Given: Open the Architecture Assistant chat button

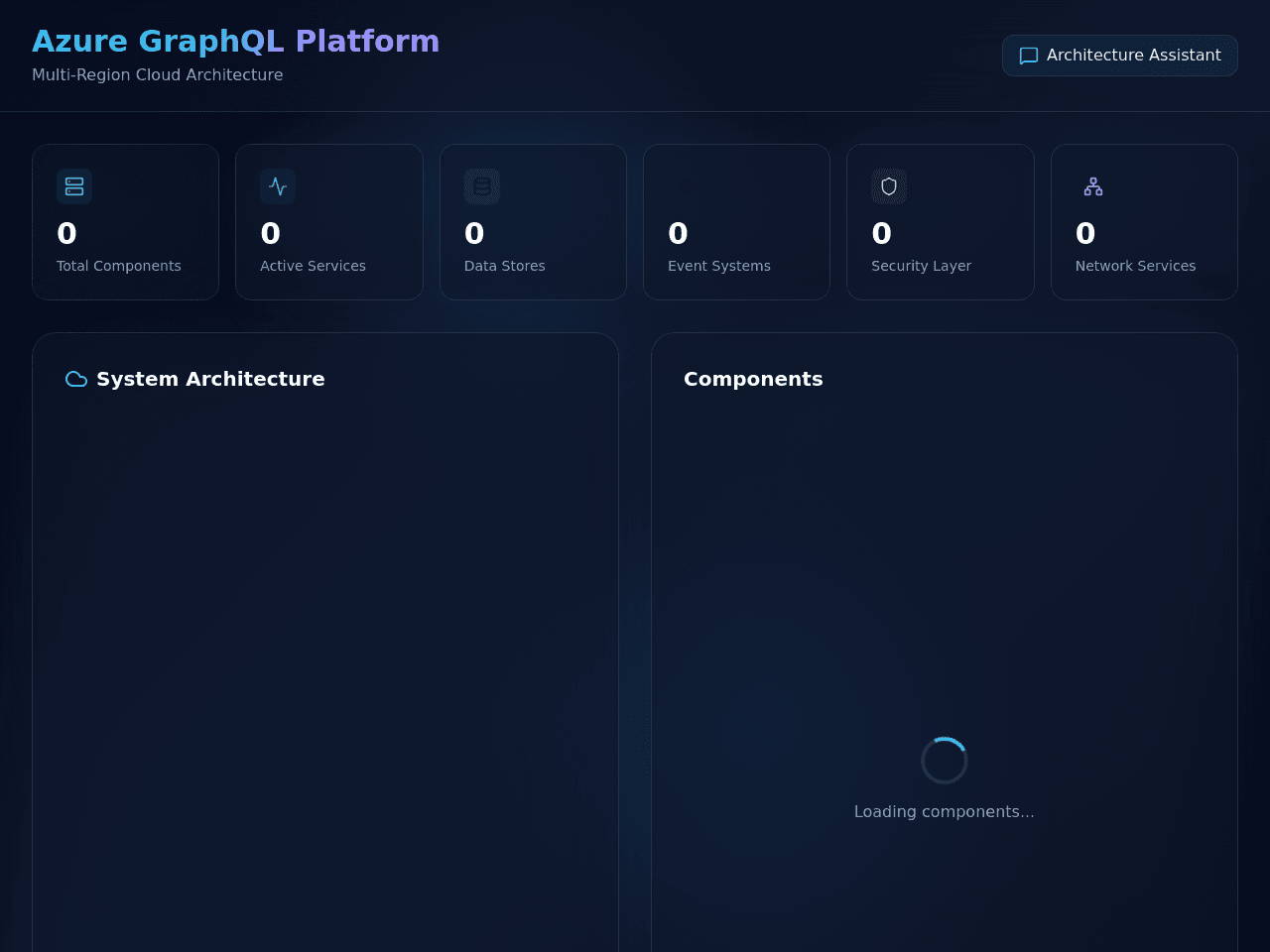Looking at the screenshot, I should (1119, 56).
